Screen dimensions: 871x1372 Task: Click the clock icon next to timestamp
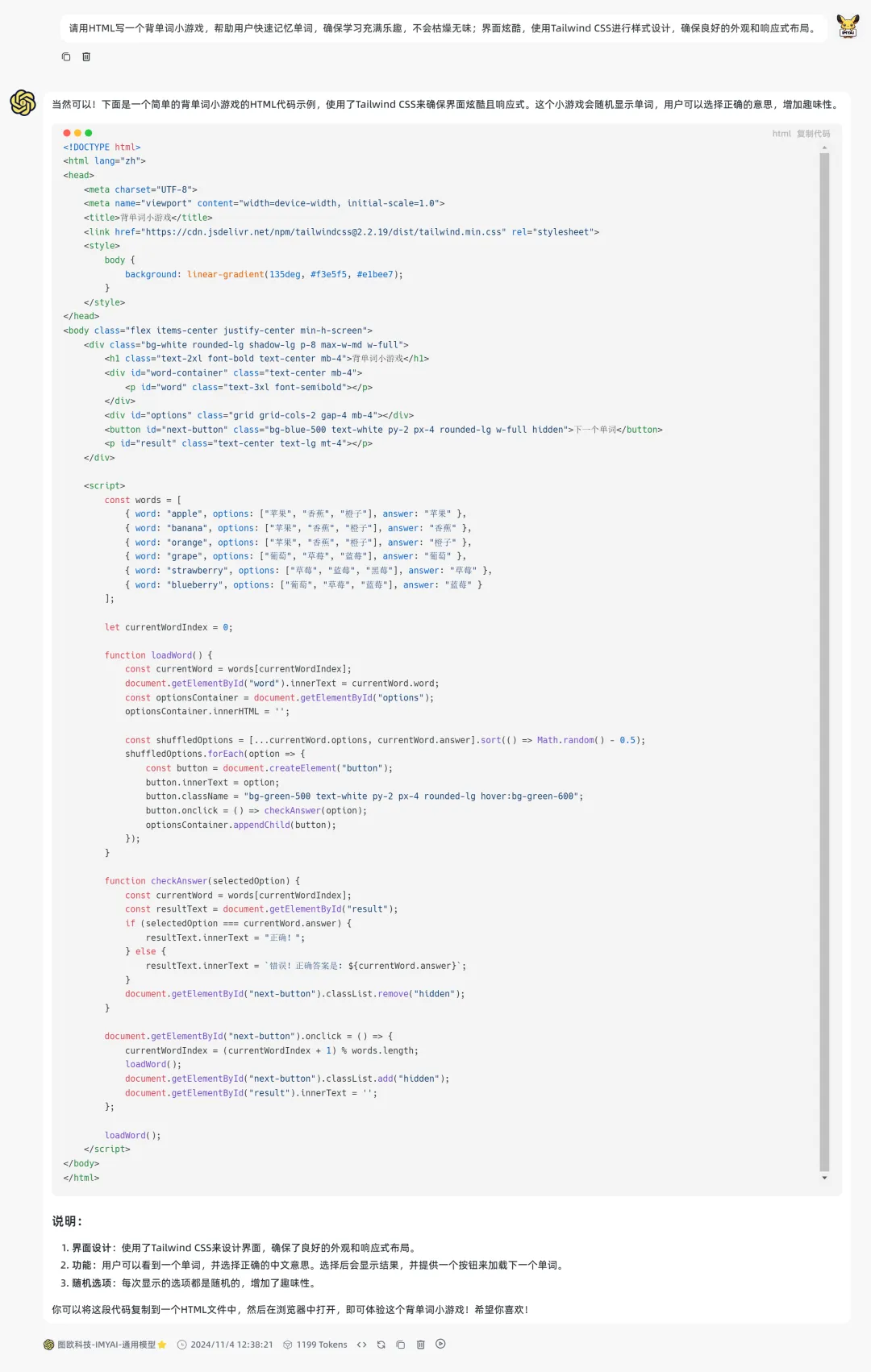[x=181, y=1345]
